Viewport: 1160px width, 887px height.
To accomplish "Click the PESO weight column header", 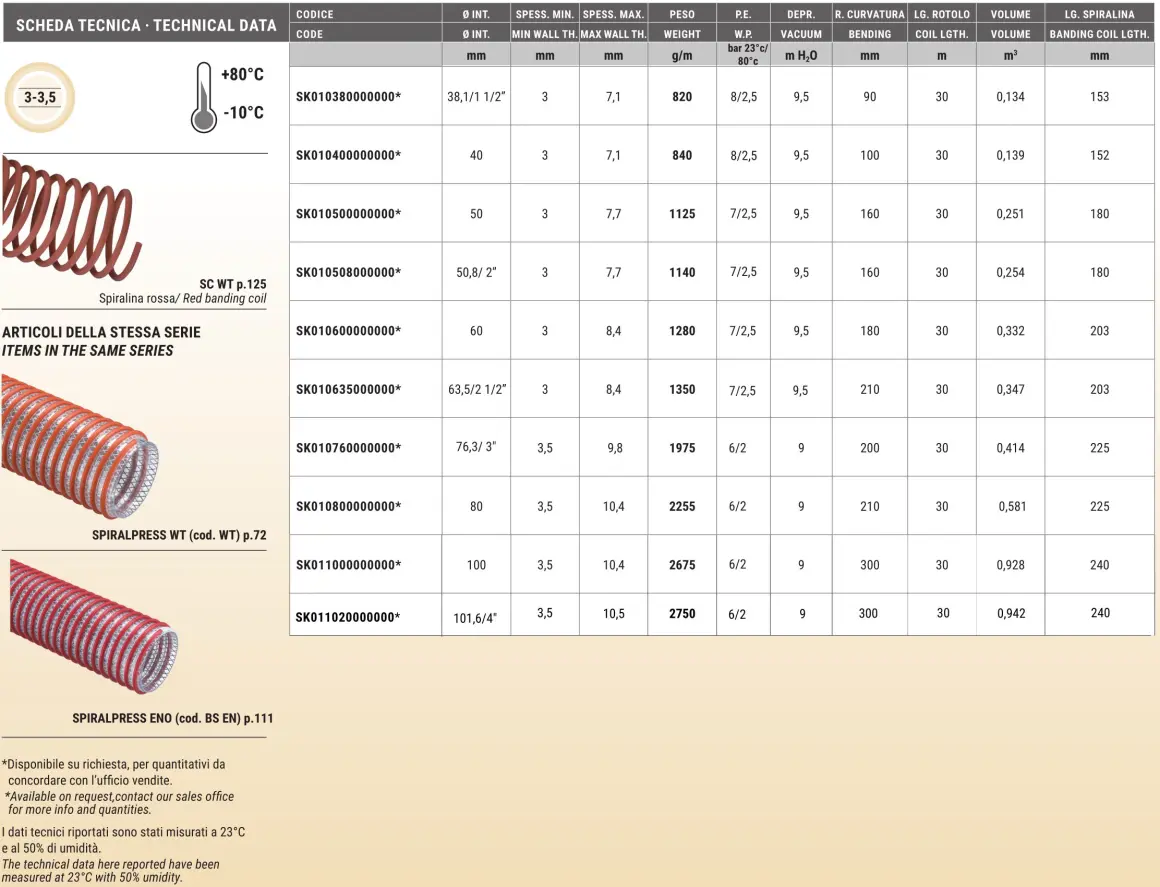I will click(x=682, y=15).
